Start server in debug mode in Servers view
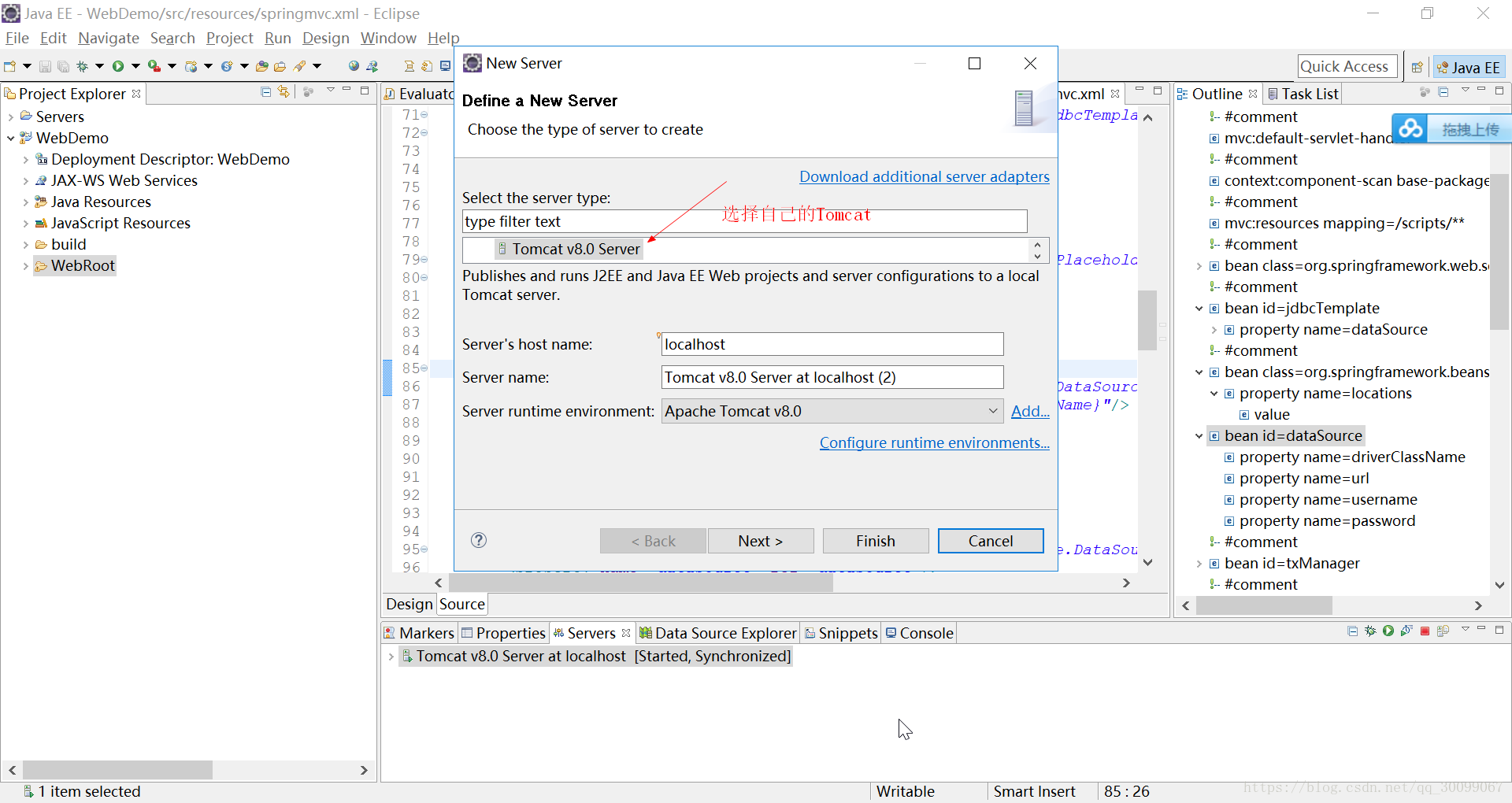This screenshot has height=803, width=1512. pos(1370,631)
